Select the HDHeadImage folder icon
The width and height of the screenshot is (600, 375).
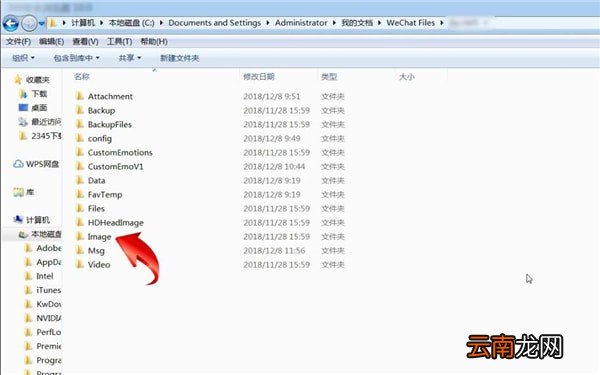(80, 222)
